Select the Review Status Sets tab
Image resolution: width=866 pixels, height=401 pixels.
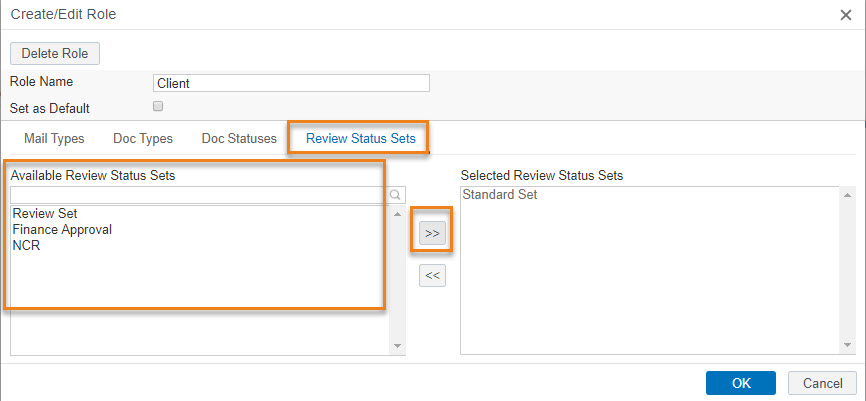[x=361, y=139]
